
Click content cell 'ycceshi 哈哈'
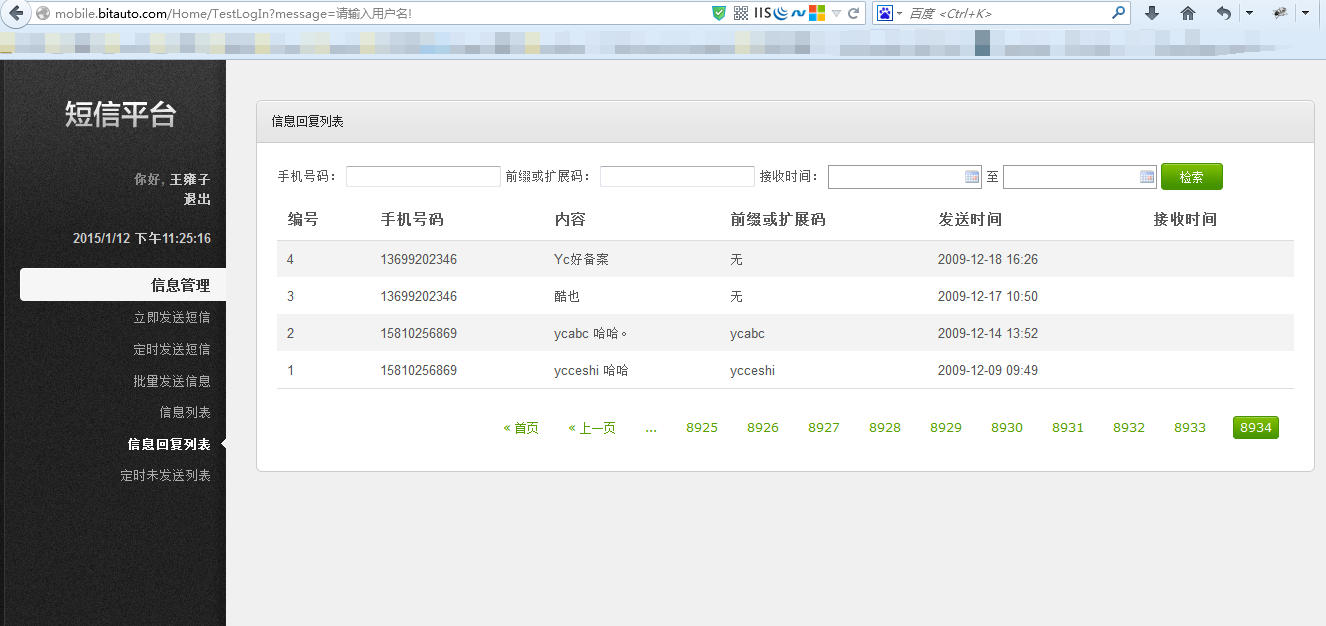coord(591,370)
